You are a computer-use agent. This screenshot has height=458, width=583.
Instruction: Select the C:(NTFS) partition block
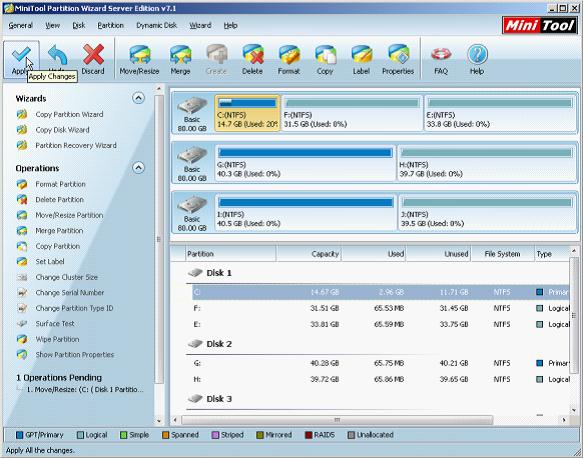pyautogui.click(x=247, y=113)
